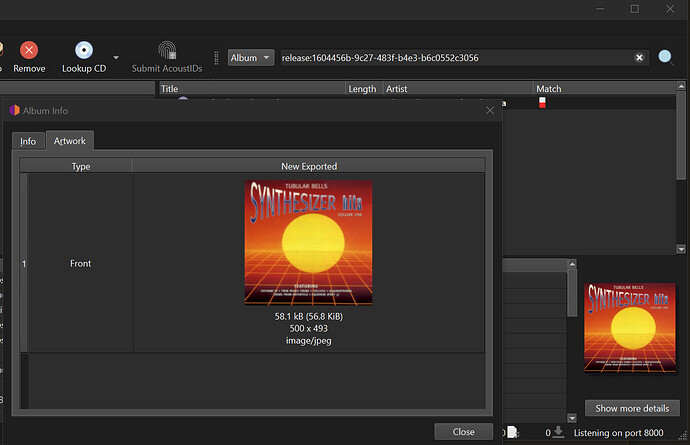The height and width of the screenshot is (445, 690).
Task: Select the Artwork tab
Action: pyautogui.click(x=70, y=140)
